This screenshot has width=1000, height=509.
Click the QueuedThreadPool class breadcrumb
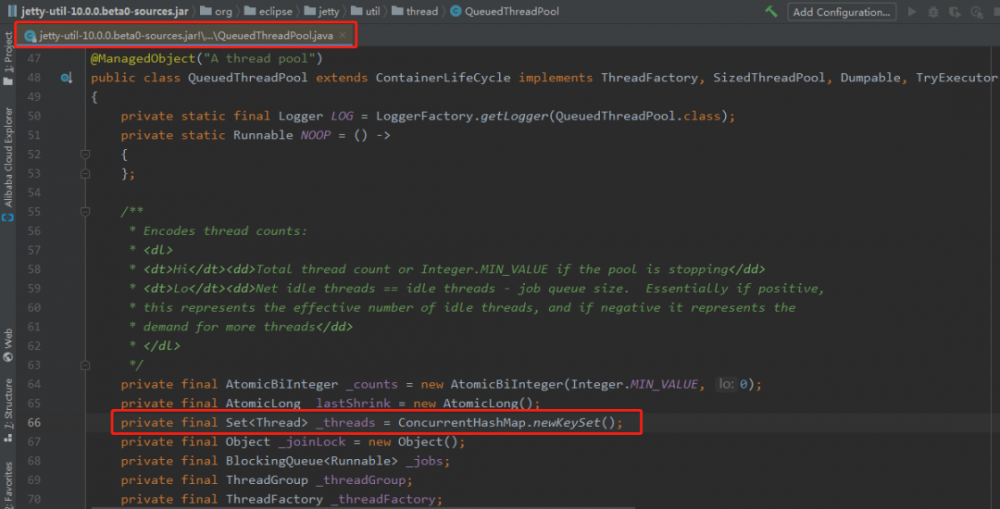[x=504, y=11]
